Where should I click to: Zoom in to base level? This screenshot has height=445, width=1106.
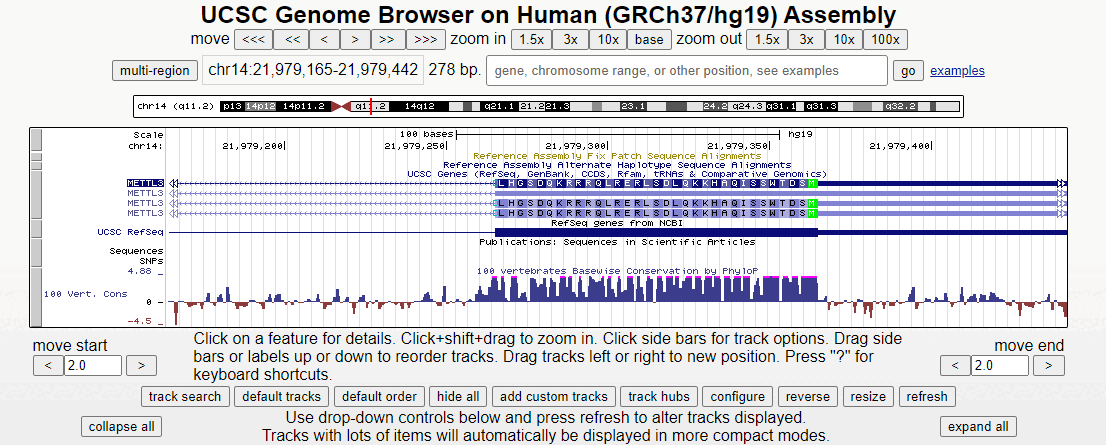coord(649,40)
